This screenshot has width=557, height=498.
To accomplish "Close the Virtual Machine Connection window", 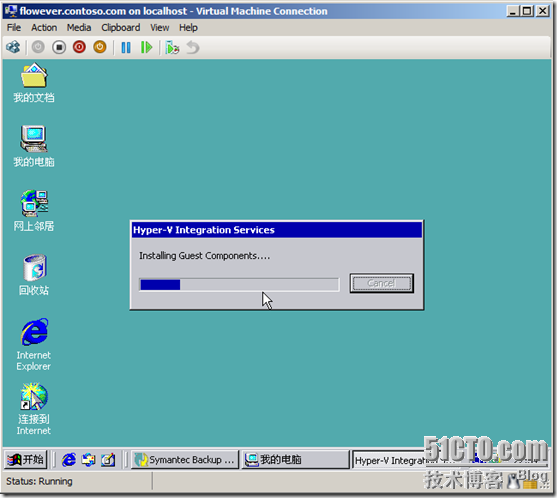I will click(x=542, y=11).
